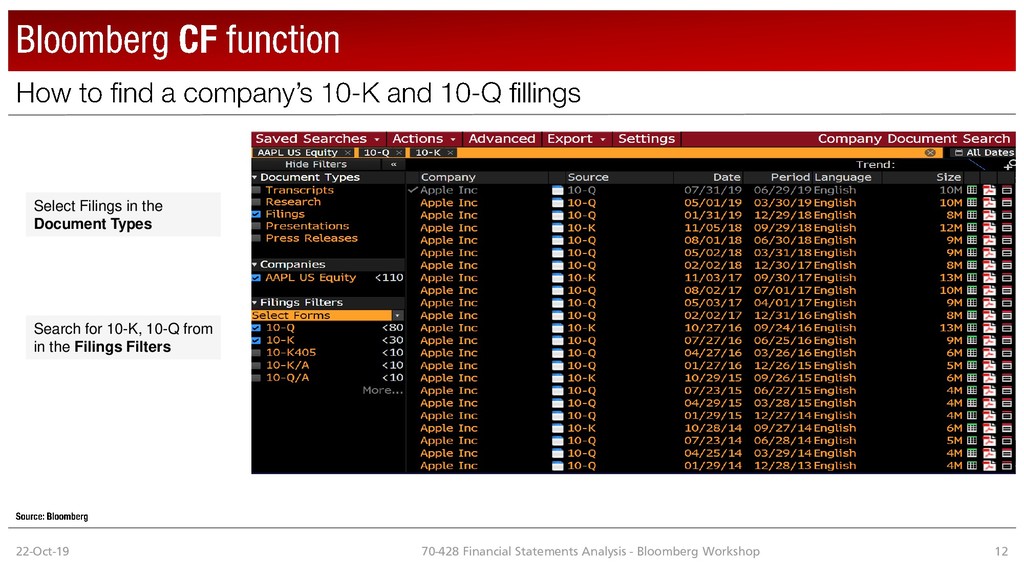
Task: Open PDF icon for the 05/01/19 filing
Action: [989, 202]
